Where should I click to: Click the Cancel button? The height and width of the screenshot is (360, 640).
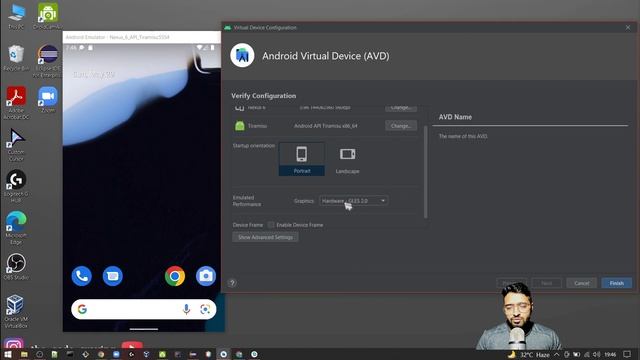point(581,283)
